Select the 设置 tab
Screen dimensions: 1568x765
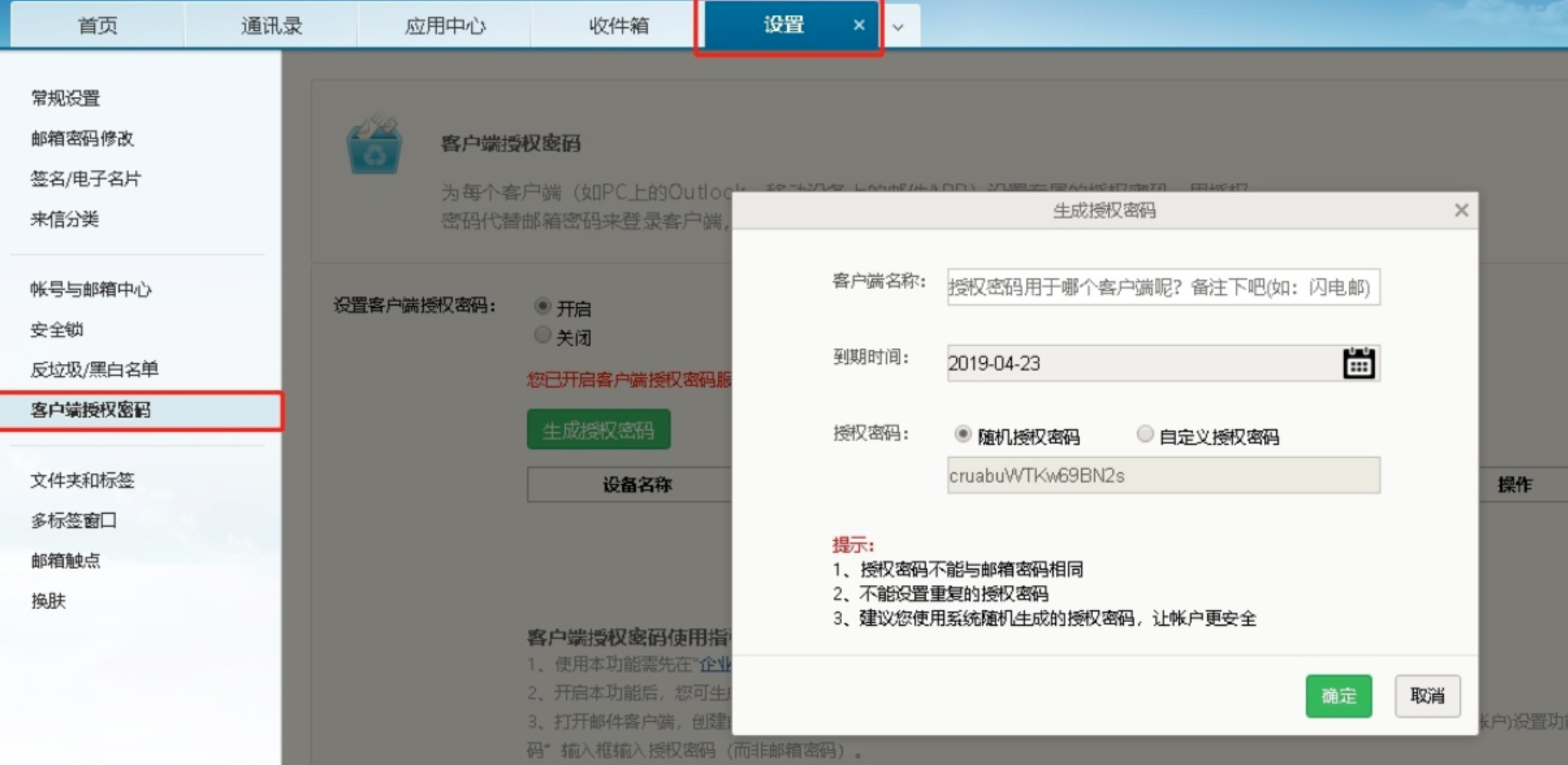click(783, 25)
